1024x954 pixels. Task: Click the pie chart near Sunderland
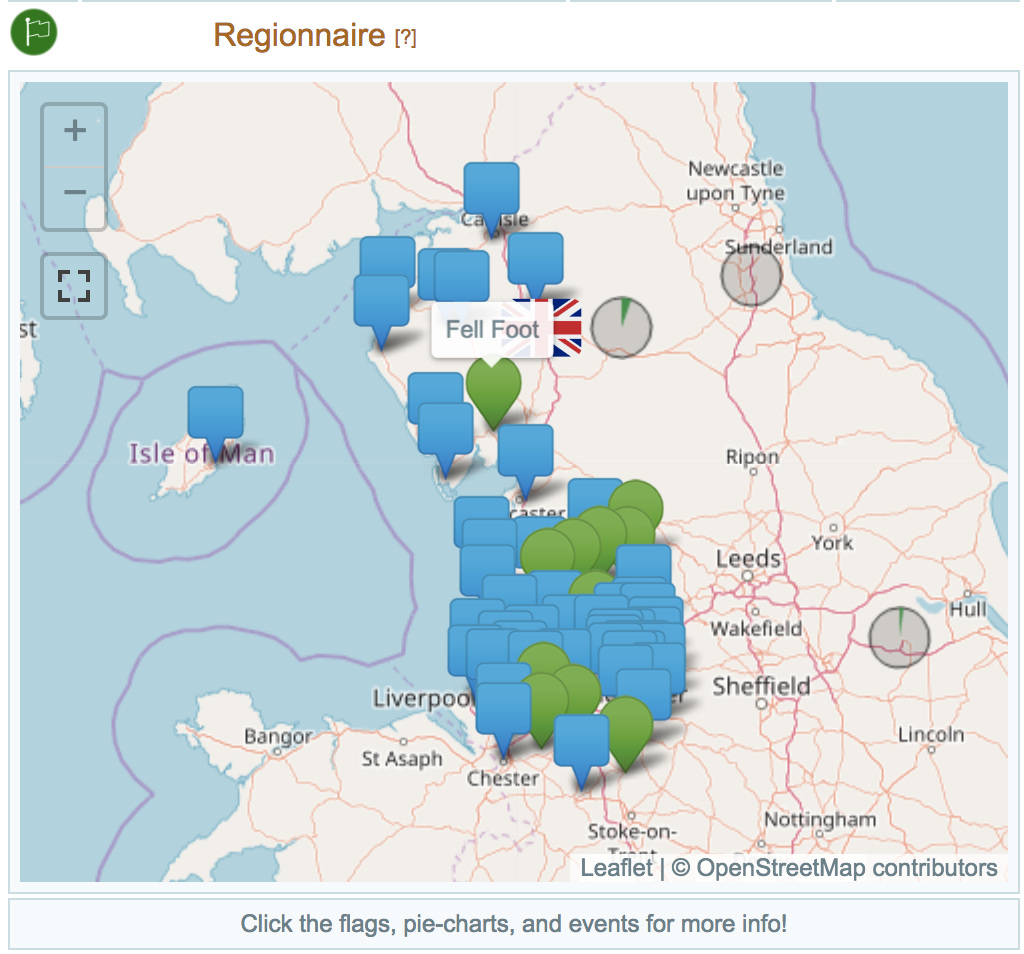pyautogui.click(x=751, y=277)
